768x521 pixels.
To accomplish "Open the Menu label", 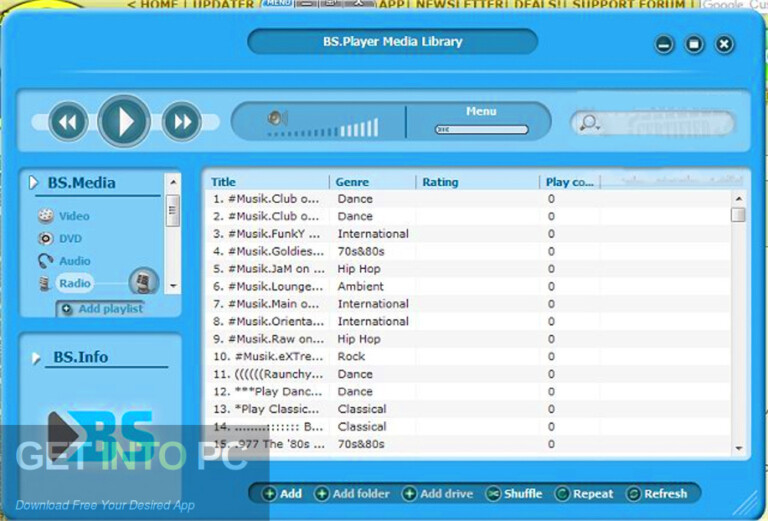I will [x=481, y=111].
